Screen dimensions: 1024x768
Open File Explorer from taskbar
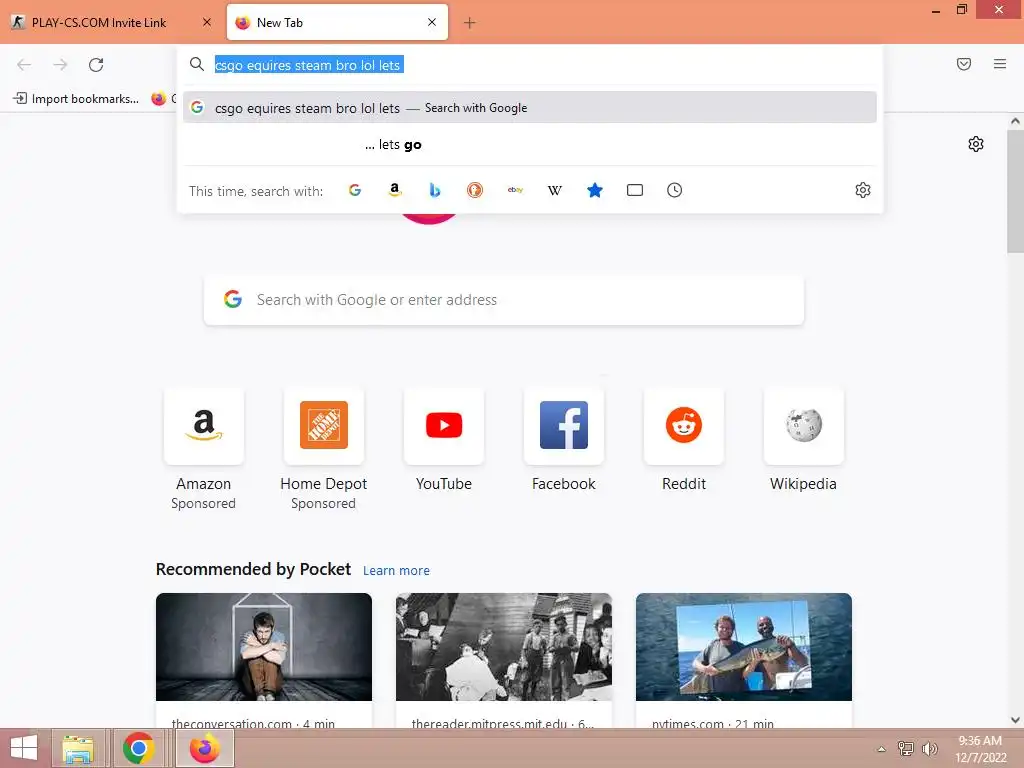coord(78,748)
